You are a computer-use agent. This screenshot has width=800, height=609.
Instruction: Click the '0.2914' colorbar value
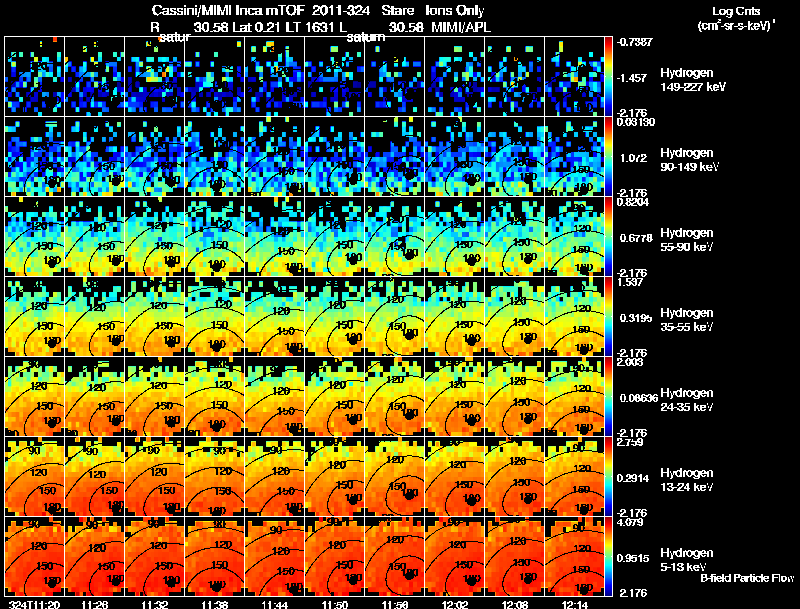[x=633, y=478]
